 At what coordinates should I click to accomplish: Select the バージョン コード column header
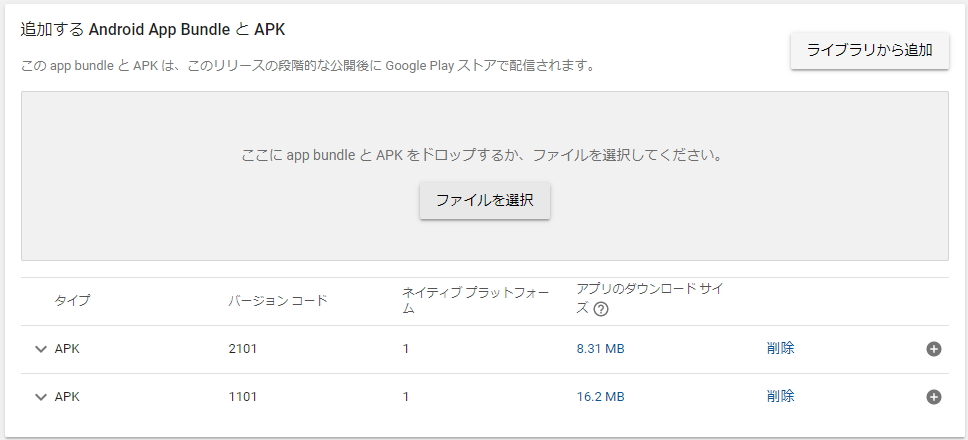click(x=277, y=300)
